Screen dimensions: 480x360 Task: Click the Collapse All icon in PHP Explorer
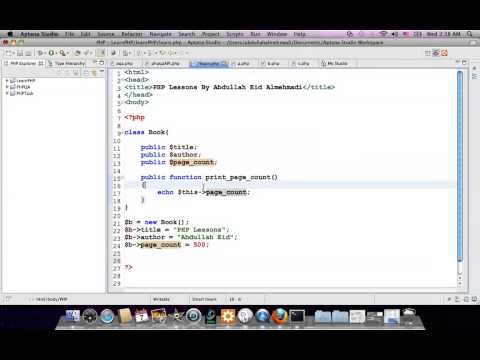click(x=86, y=72)
